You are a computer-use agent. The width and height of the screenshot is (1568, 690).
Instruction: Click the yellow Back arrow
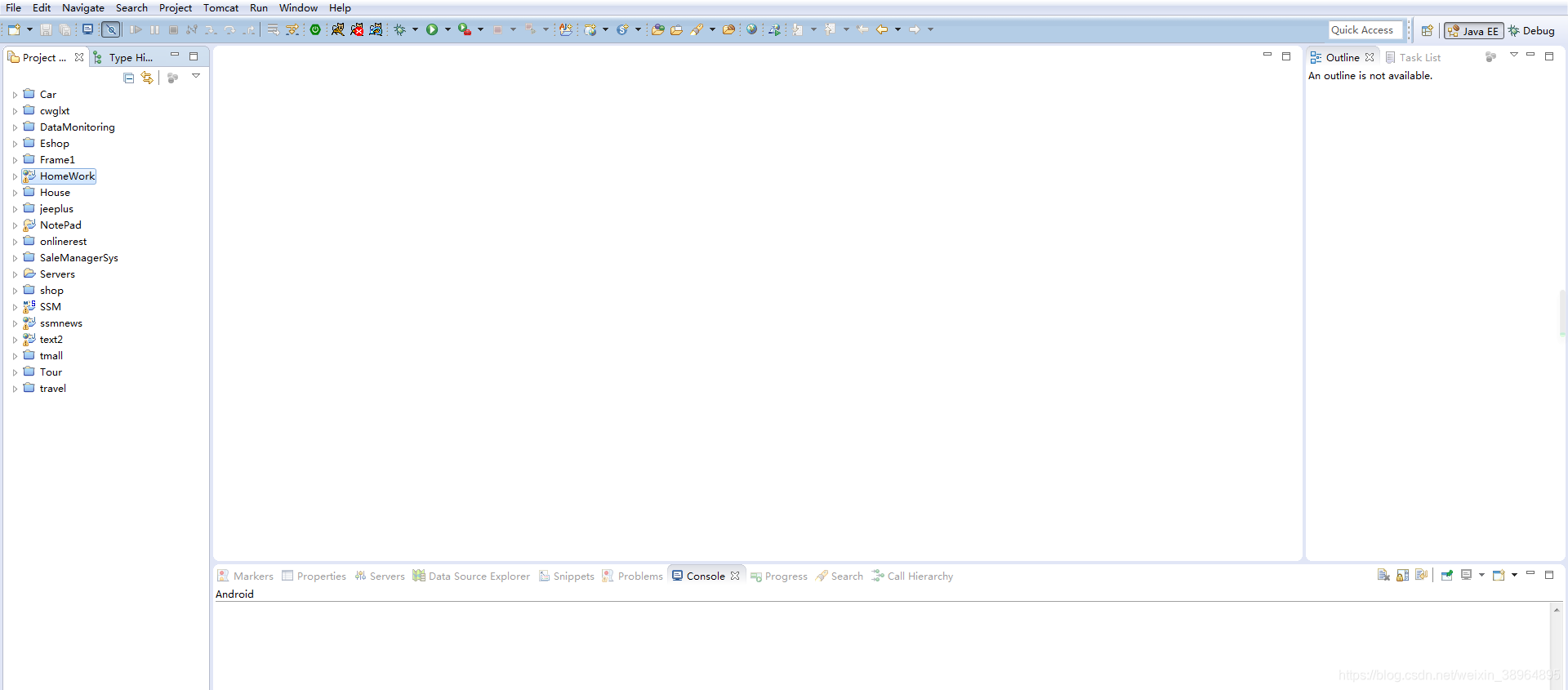pyautogui.click(x=881, y=29)
